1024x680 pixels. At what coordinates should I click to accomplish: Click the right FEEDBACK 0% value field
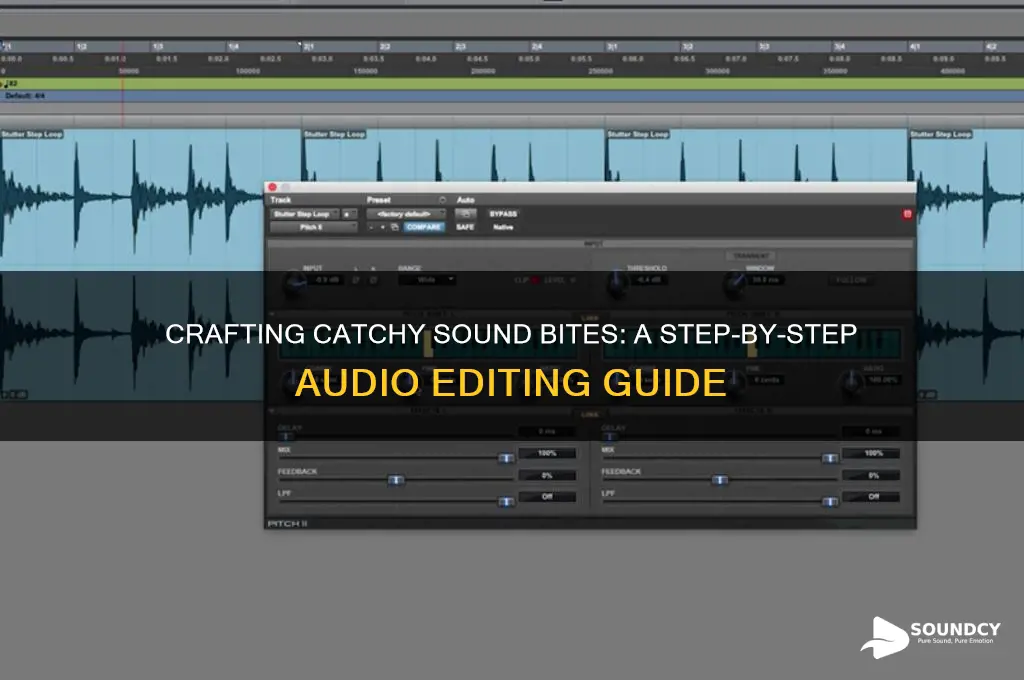(871, 476)
